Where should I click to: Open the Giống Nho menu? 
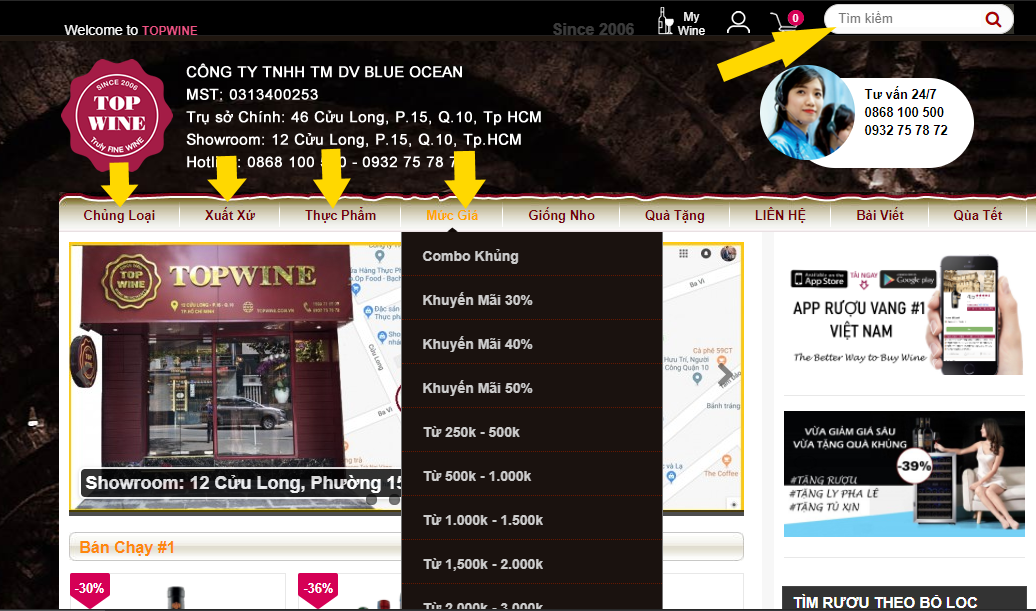[x=562, y=215]
